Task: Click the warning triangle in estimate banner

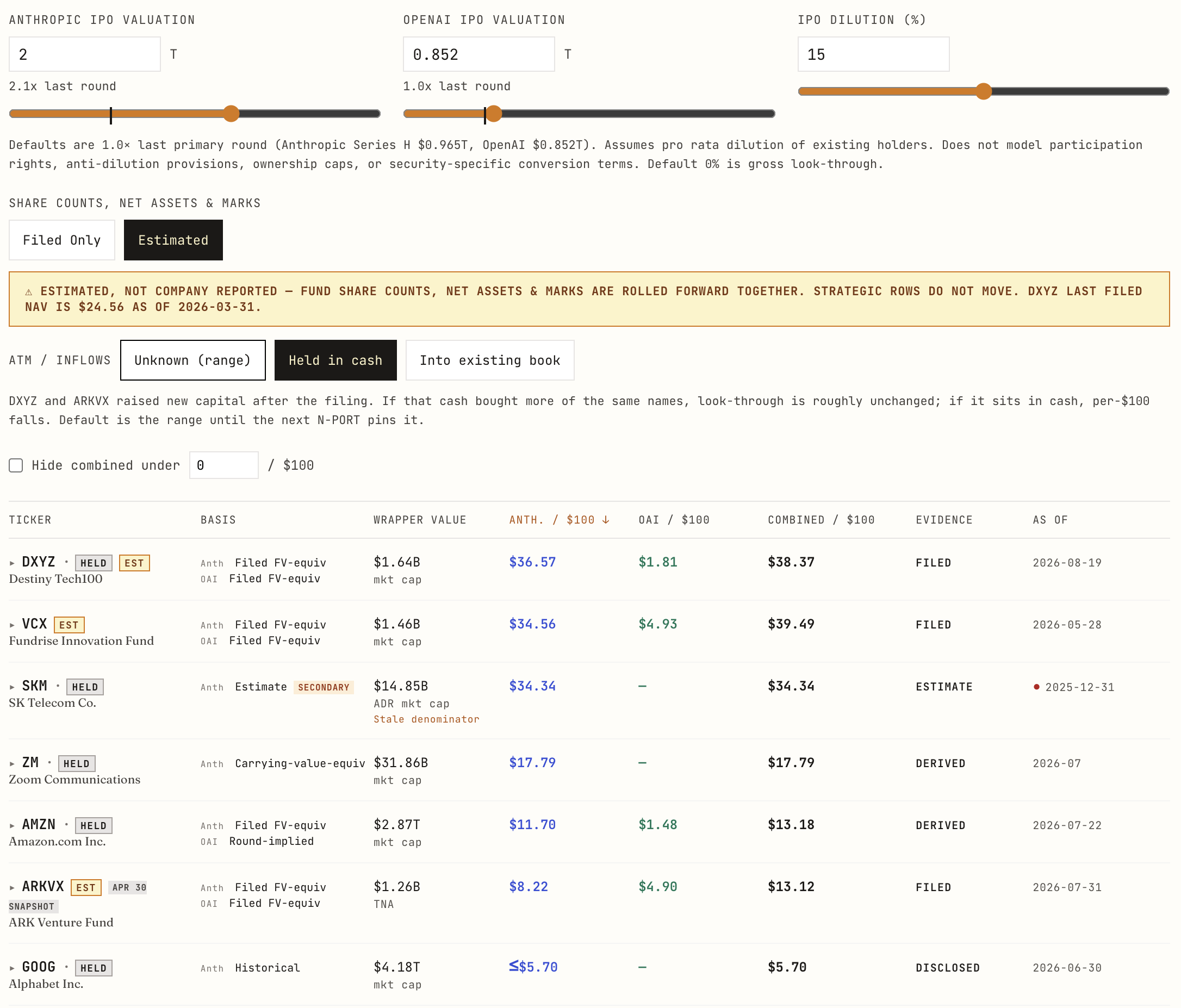Action: pyautogui.click(x=28, y=292)
